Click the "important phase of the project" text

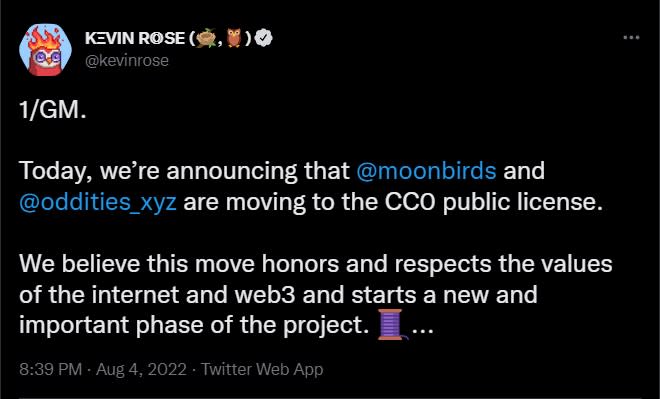click(194, 325)
